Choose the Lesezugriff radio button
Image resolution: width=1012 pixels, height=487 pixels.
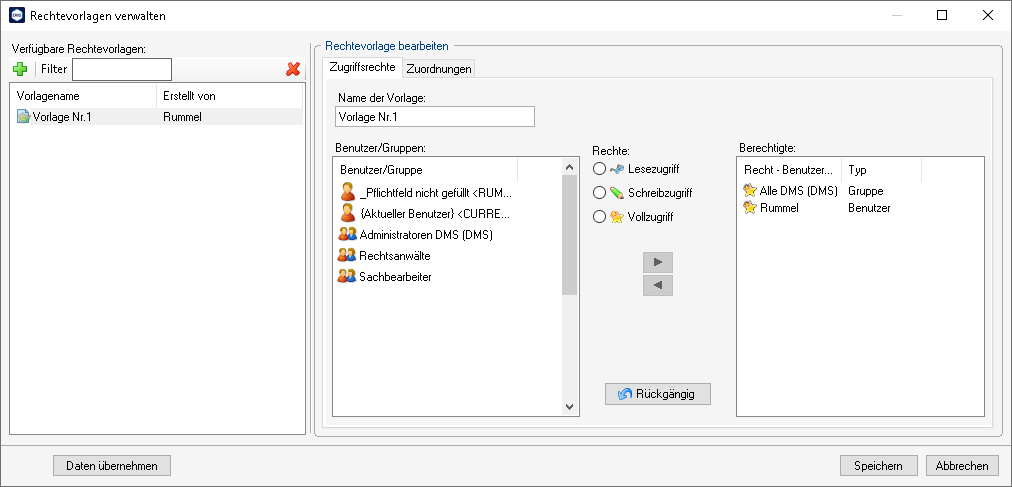[600, 169]
